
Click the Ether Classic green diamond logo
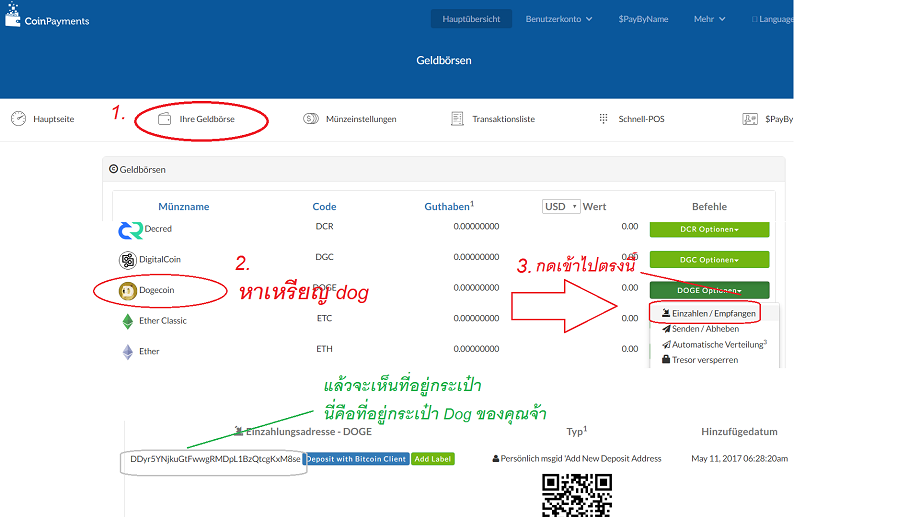click(x=127, y=321)
